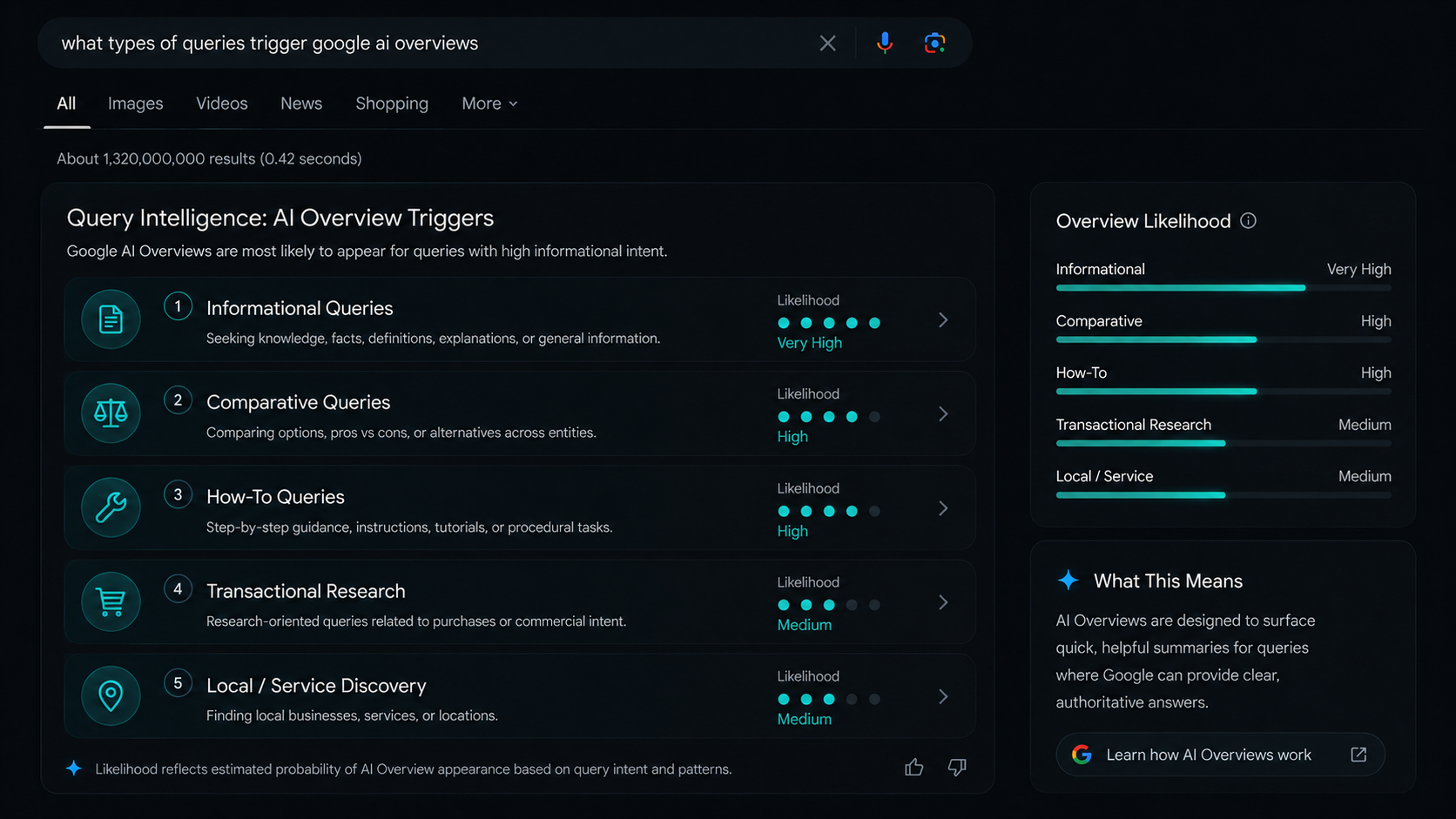
Task: Open the Transactional Research title
Action: (x=306, y=591)
